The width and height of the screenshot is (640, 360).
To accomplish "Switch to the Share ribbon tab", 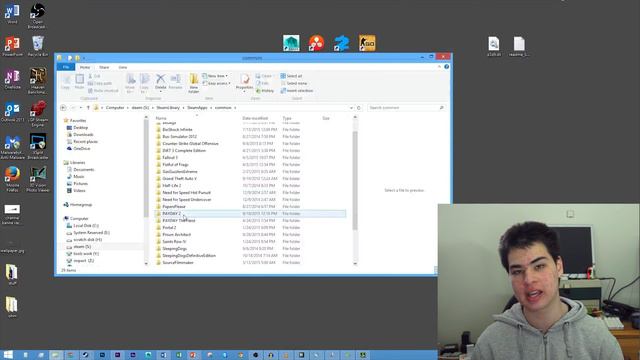I will pyautogui.click(x=104, y=67).
